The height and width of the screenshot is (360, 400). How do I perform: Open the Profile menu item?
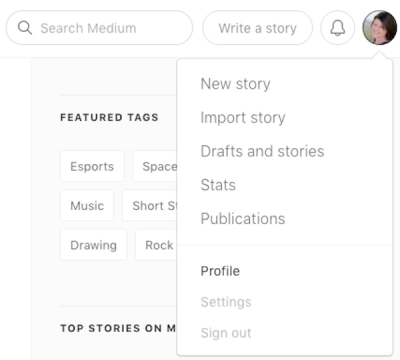220,271
